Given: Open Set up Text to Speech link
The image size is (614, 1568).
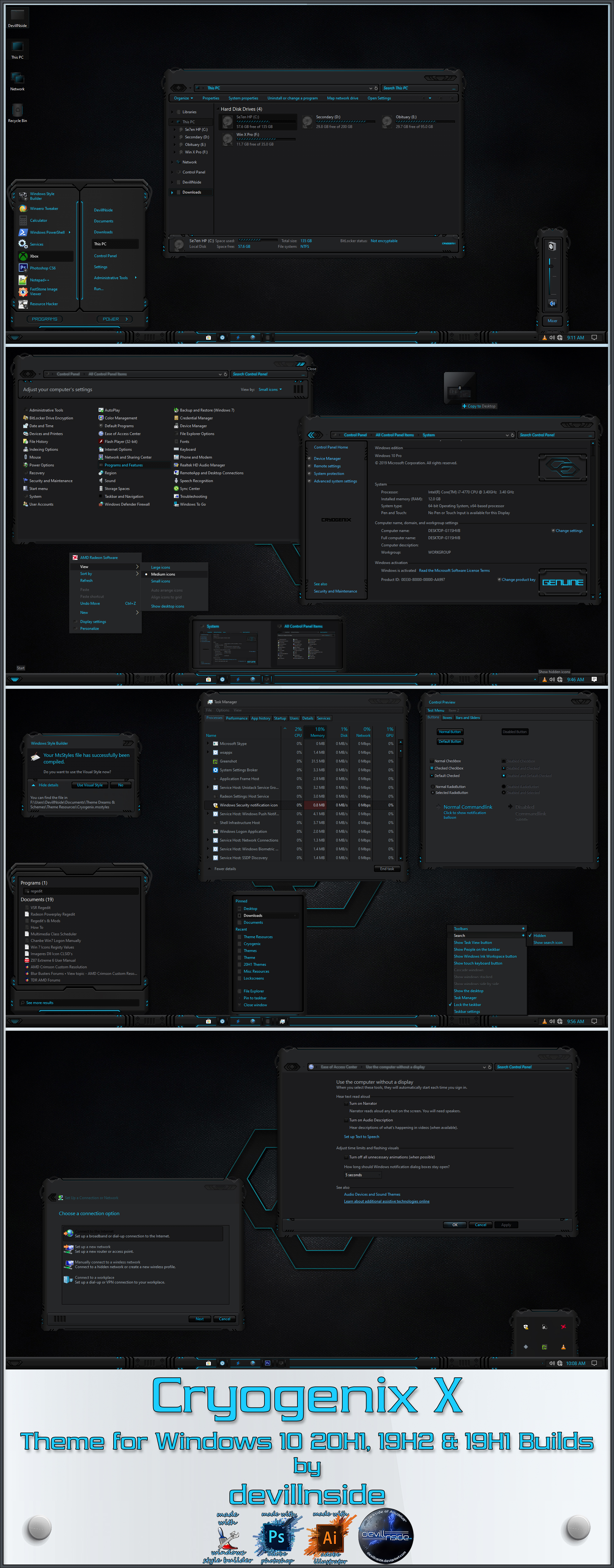Looking at the screenshot, I should point(361,1136).
